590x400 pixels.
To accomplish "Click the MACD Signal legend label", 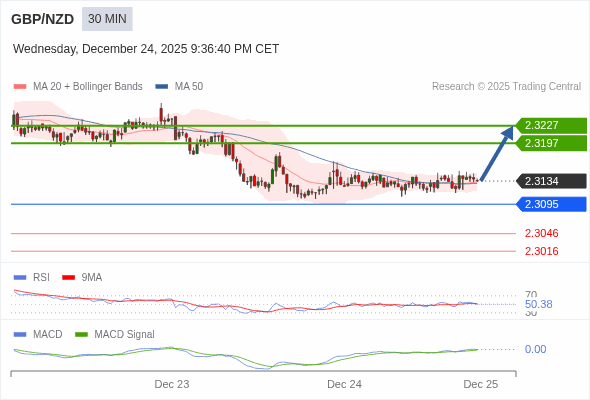I will pyautogui.click(x=125, y=335).
